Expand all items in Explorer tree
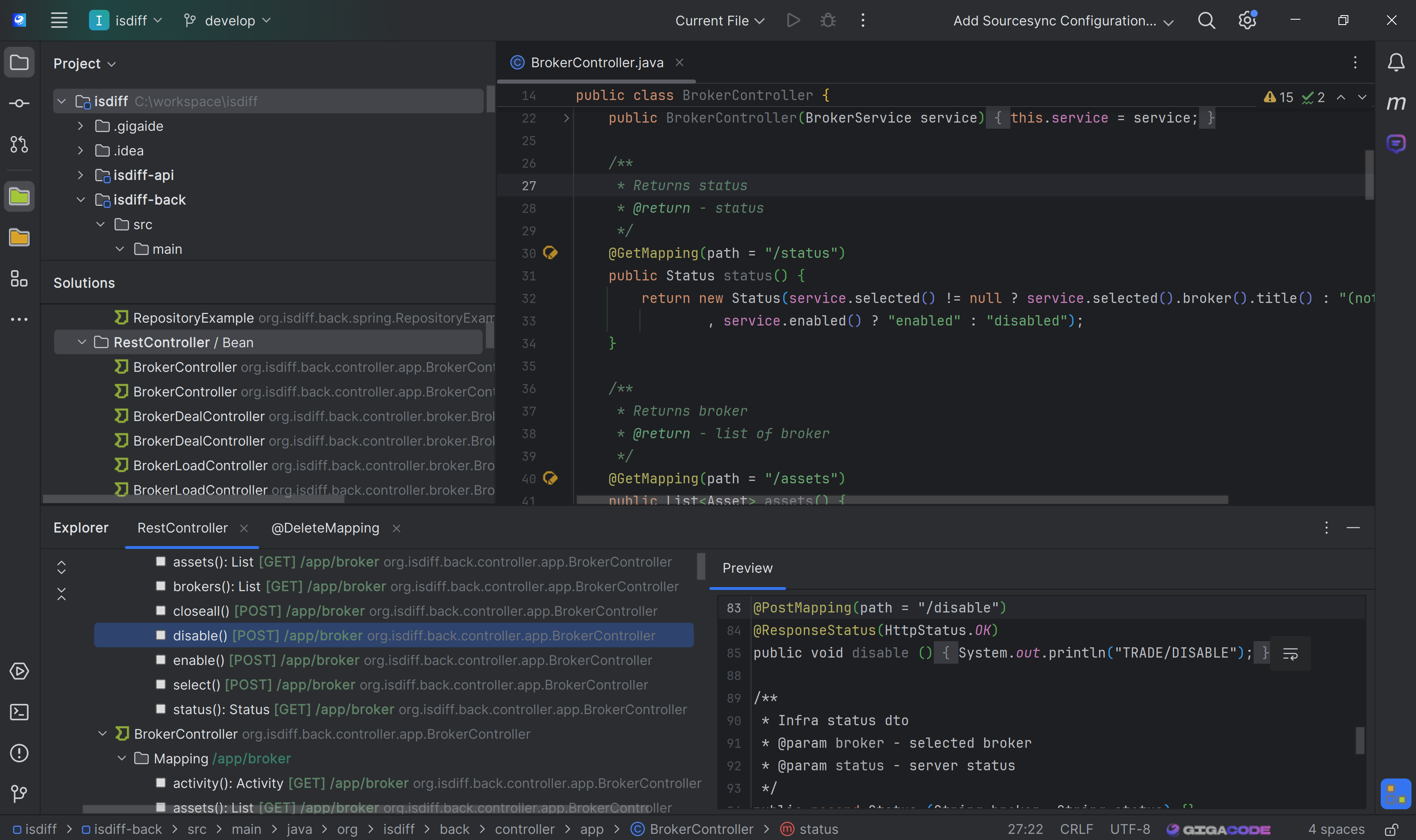 pyautogui.click(x=62, y=567)
